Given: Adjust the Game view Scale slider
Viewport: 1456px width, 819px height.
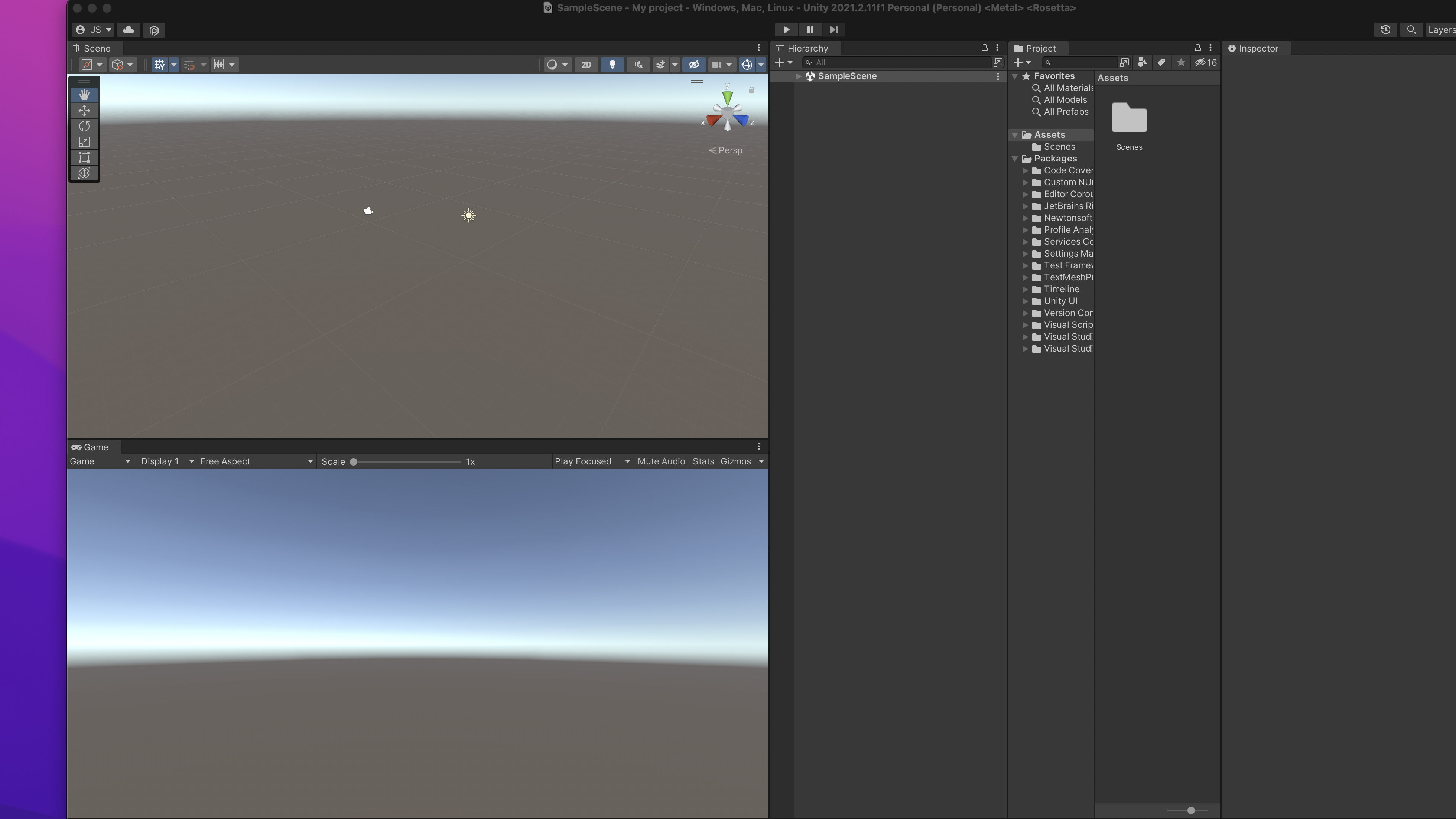Looking at the screenshot, I should point(354,461).
